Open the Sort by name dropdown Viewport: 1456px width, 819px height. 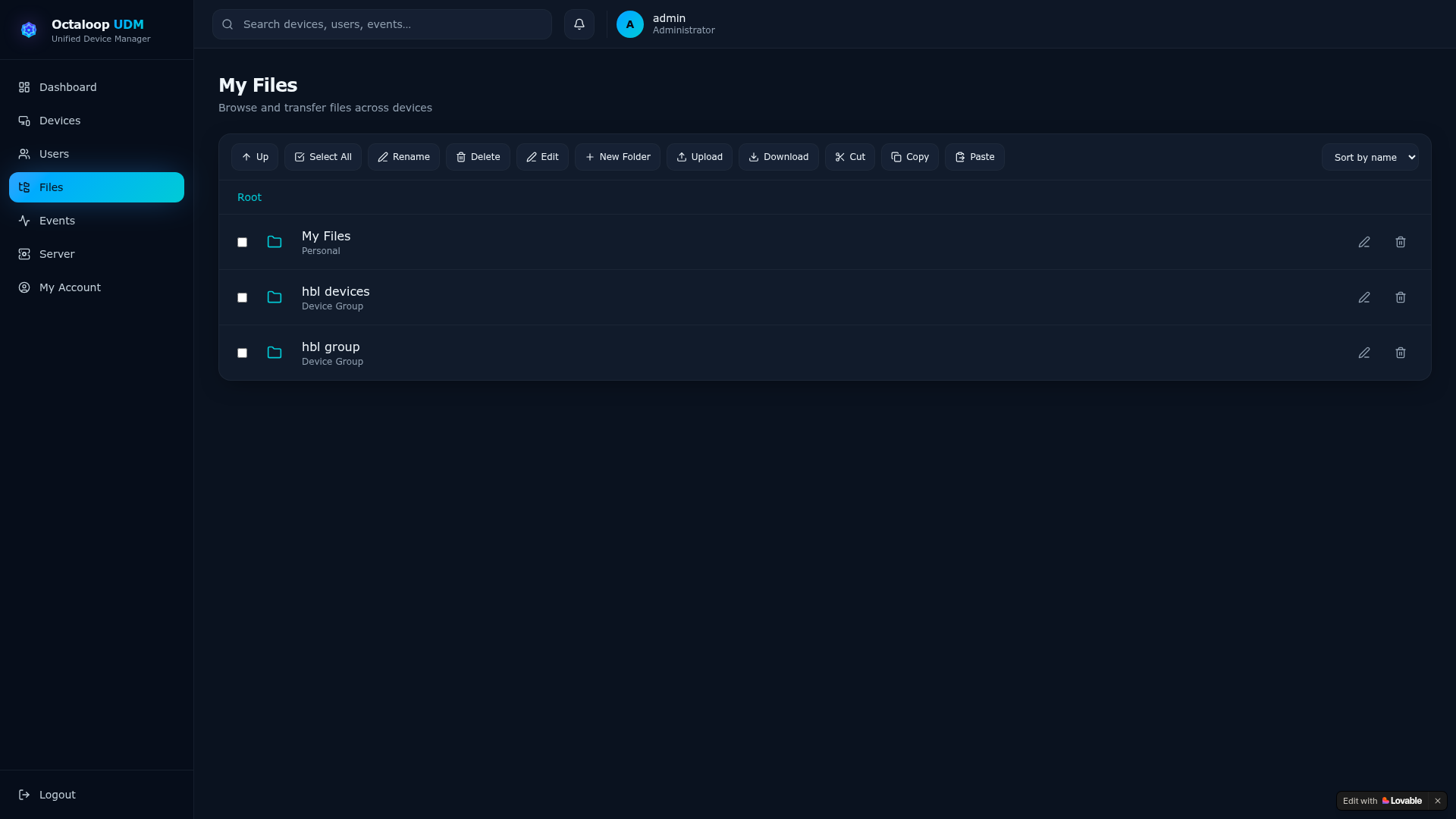[1370, 157]
